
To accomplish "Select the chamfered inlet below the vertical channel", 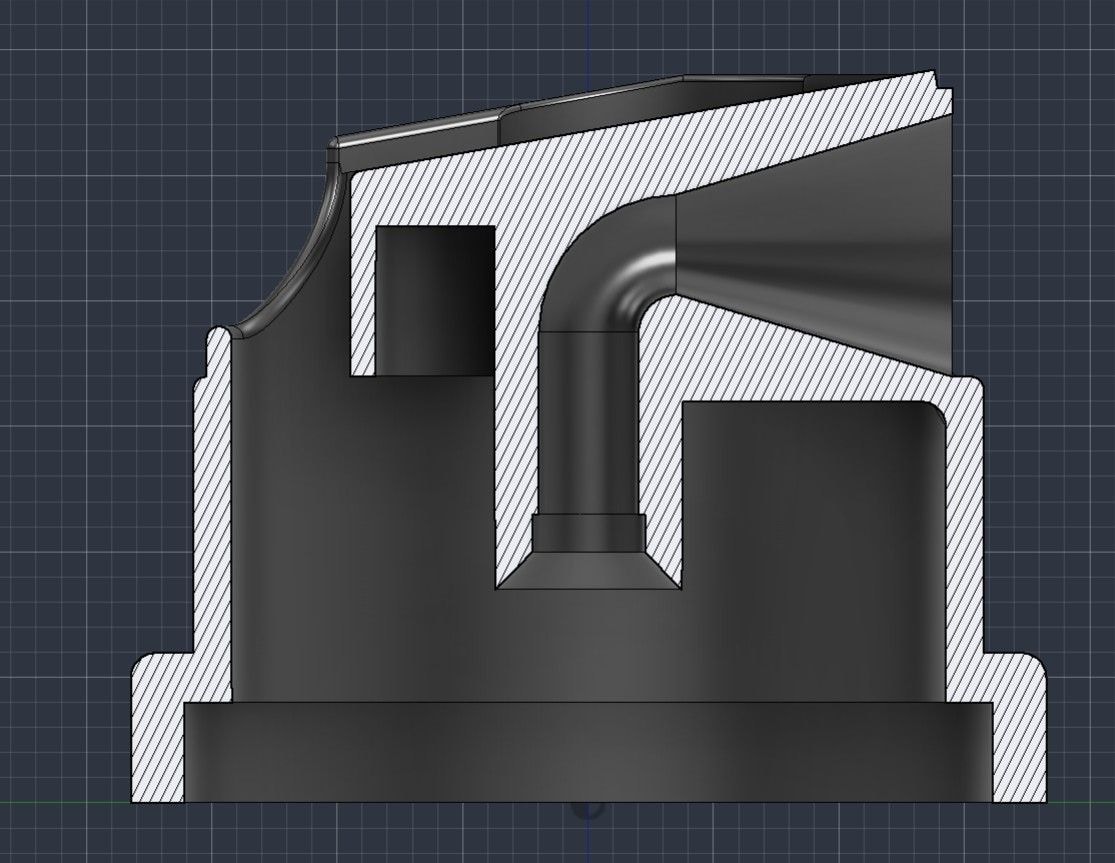I will (x=587, y=570).
